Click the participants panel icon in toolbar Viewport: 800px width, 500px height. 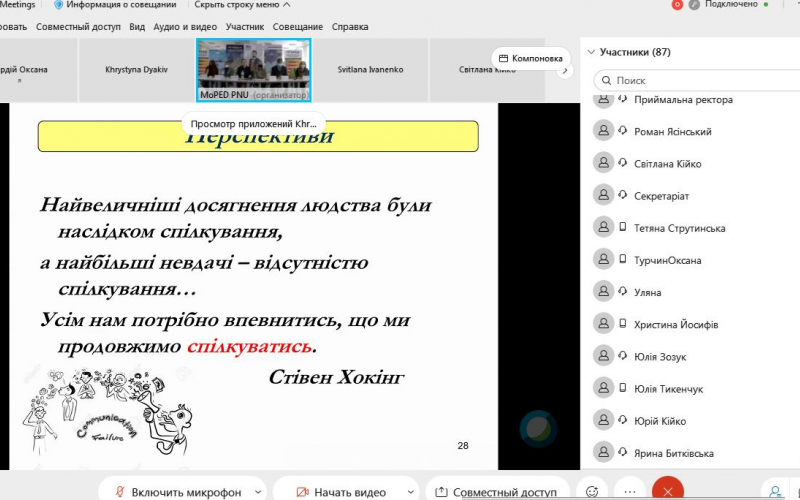click(775, 491)
